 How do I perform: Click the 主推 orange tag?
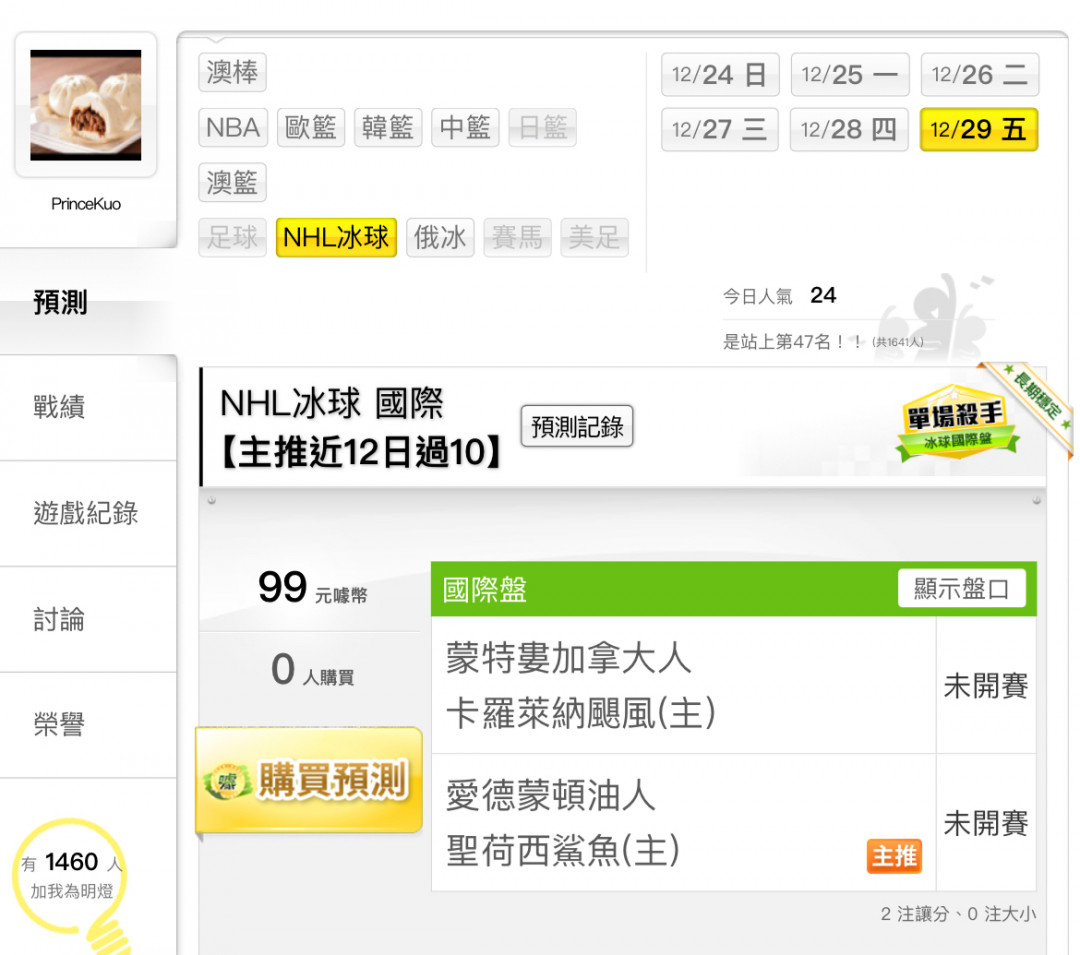(x=894, y=857)
